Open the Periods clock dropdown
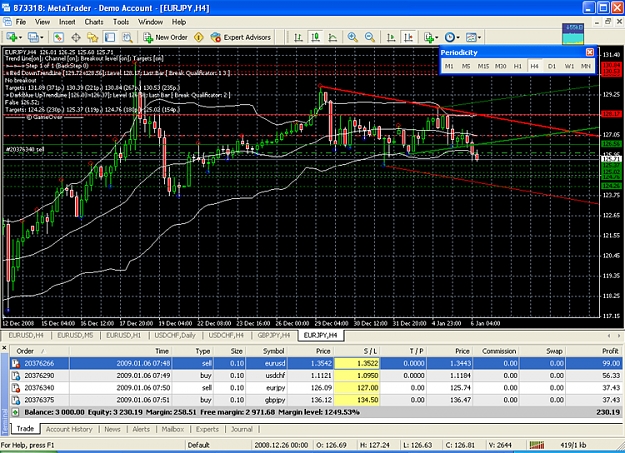The width and height of the screenshot is (625, 453). coord(452,37)
